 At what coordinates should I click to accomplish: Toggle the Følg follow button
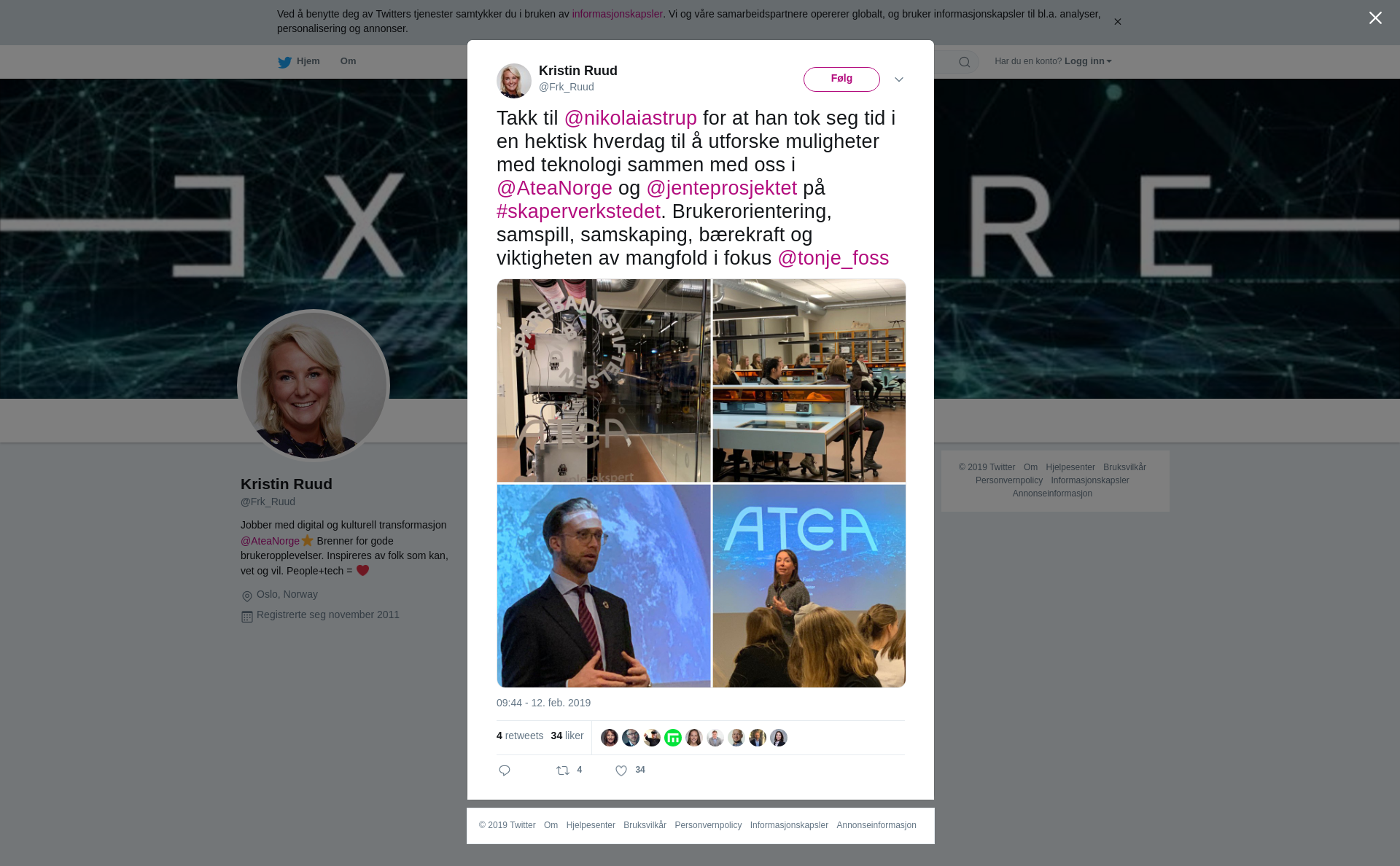(x=841, y=79)
